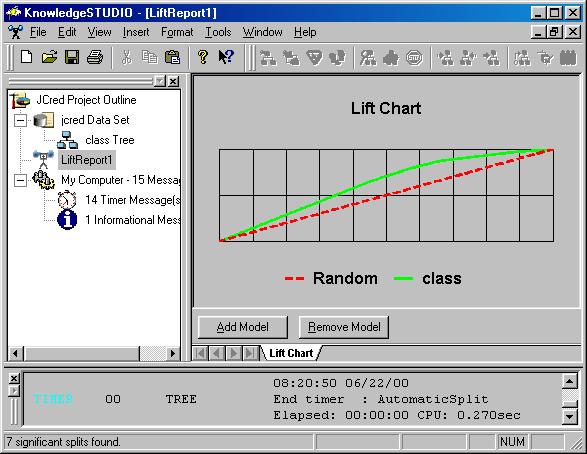Viewport: 587px width, 454px height.
Task: Click the Paste clipboard icon
Action: [172, 57]
